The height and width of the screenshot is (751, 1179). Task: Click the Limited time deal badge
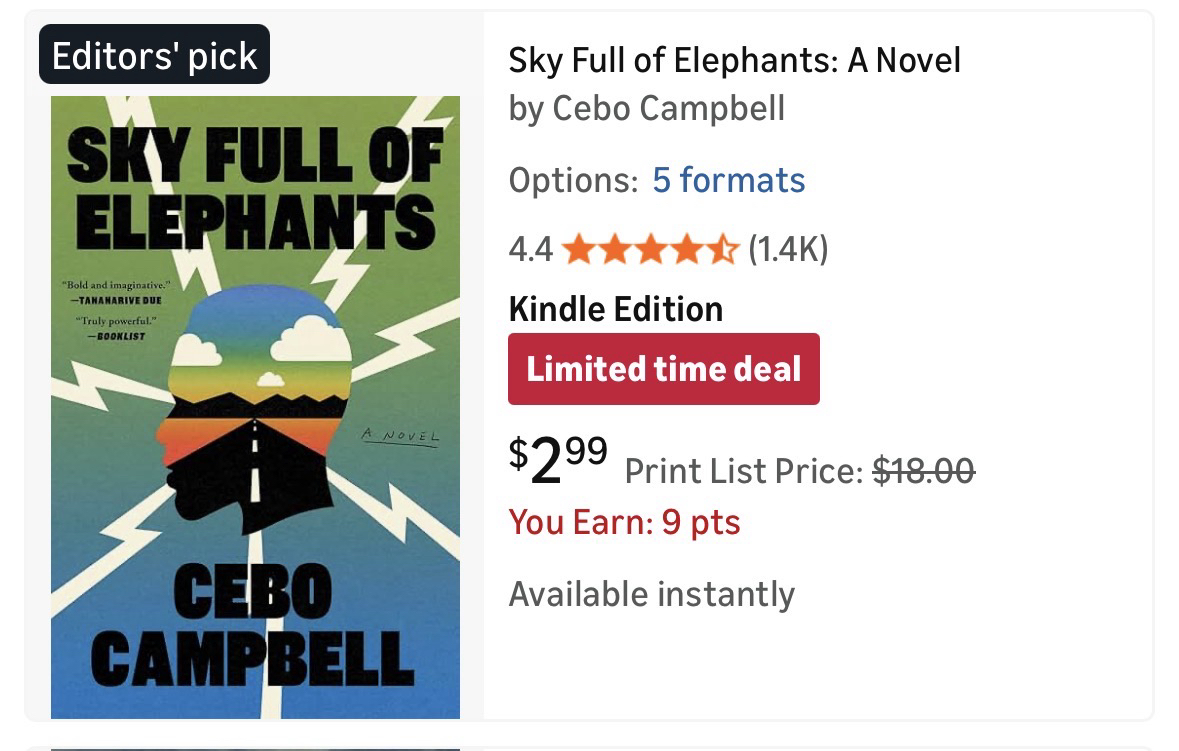click(x=663, y=369)
